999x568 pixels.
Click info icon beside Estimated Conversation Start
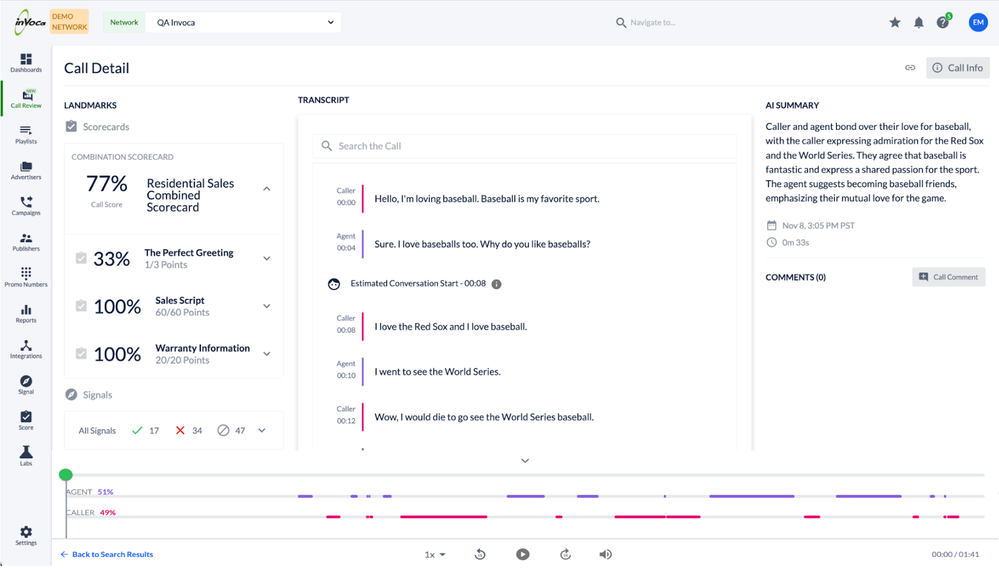[497, 284]
